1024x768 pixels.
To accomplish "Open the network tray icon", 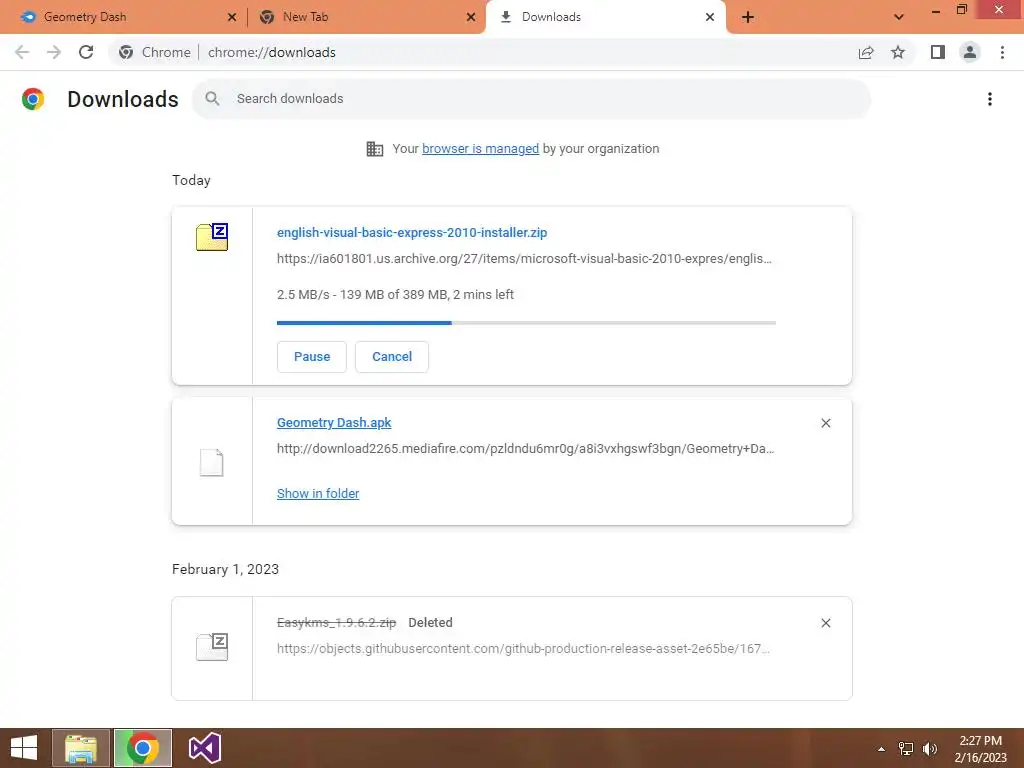I will pos(906,749).
